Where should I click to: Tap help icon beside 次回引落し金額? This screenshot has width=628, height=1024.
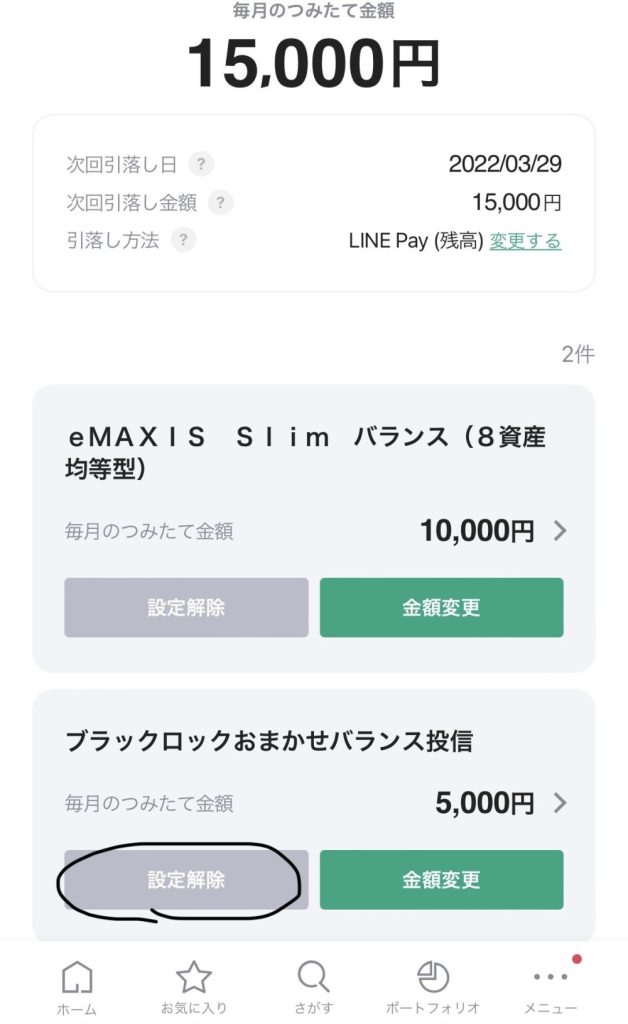[x=221, y=202]
